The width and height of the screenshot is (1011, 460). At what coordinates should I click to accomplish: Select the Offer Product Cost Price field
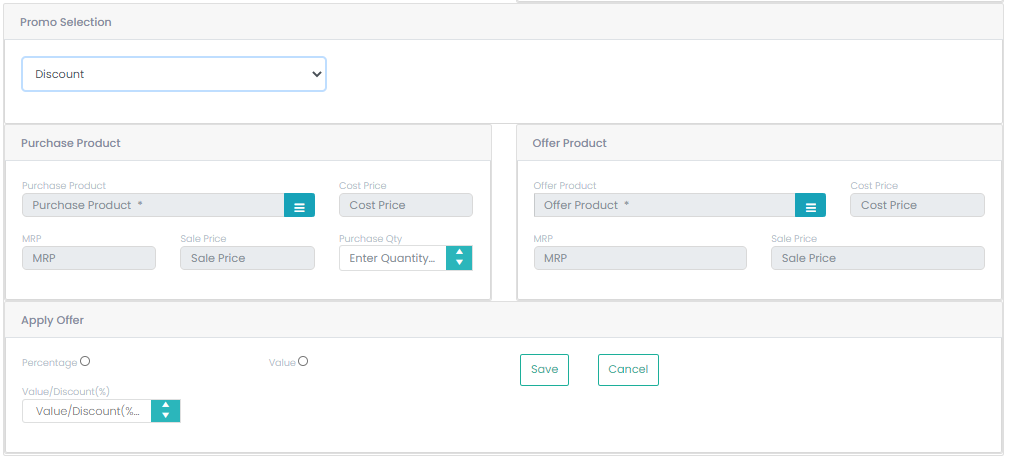918,205
